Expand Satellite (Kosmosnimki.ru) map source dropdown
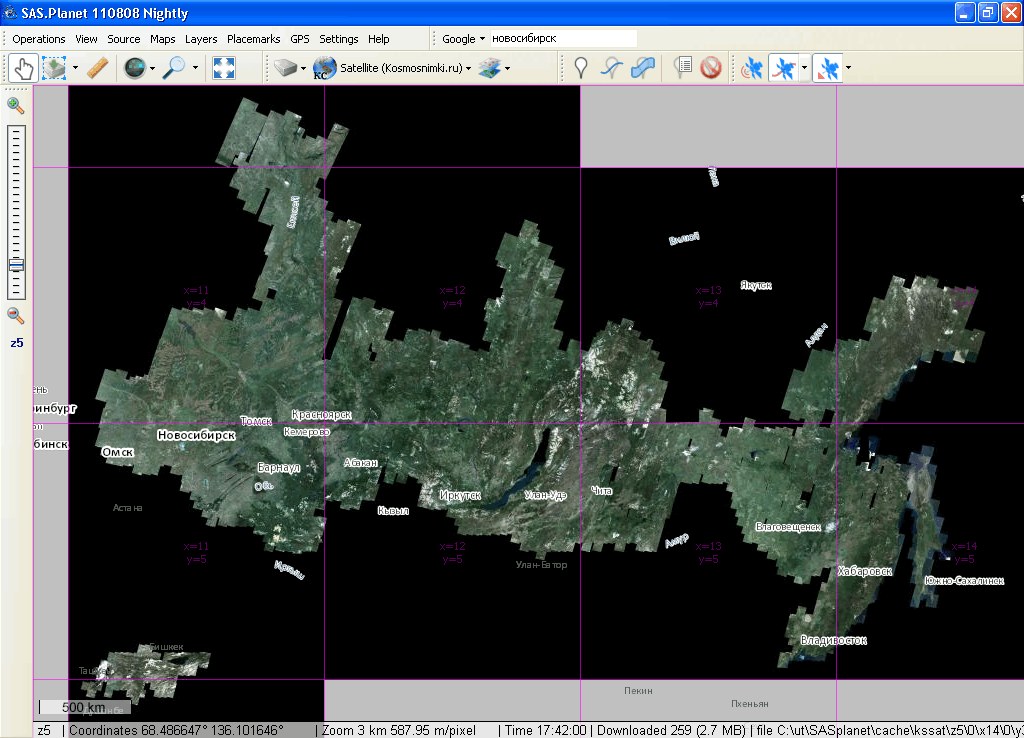Image resolution: width=1024 pixels, height=738 pixels. [467, 68]
